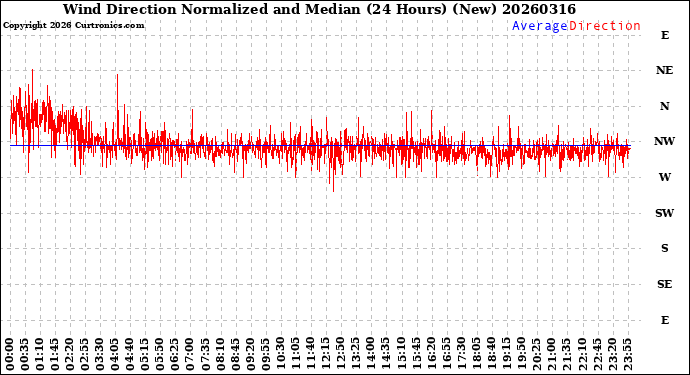Click the red Direction legend label
690x375 pixels.
605,26
